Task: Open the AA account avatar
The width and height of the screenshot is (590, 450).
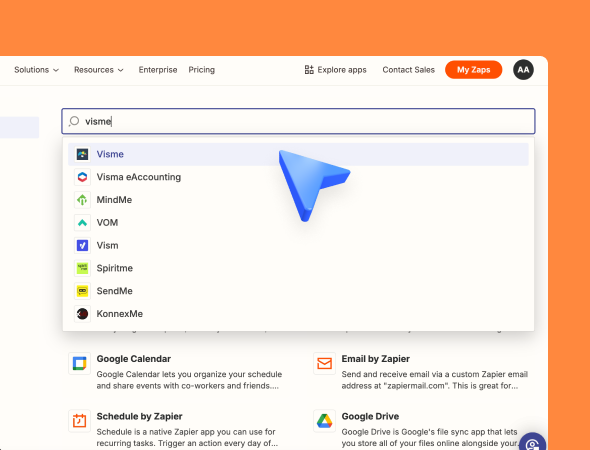Action: click(523, 70)
